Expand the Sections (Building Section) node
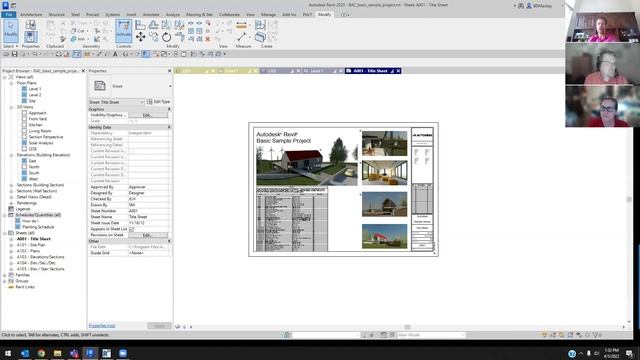The height and width of the screenshot is (360, 640). (11, 185)
